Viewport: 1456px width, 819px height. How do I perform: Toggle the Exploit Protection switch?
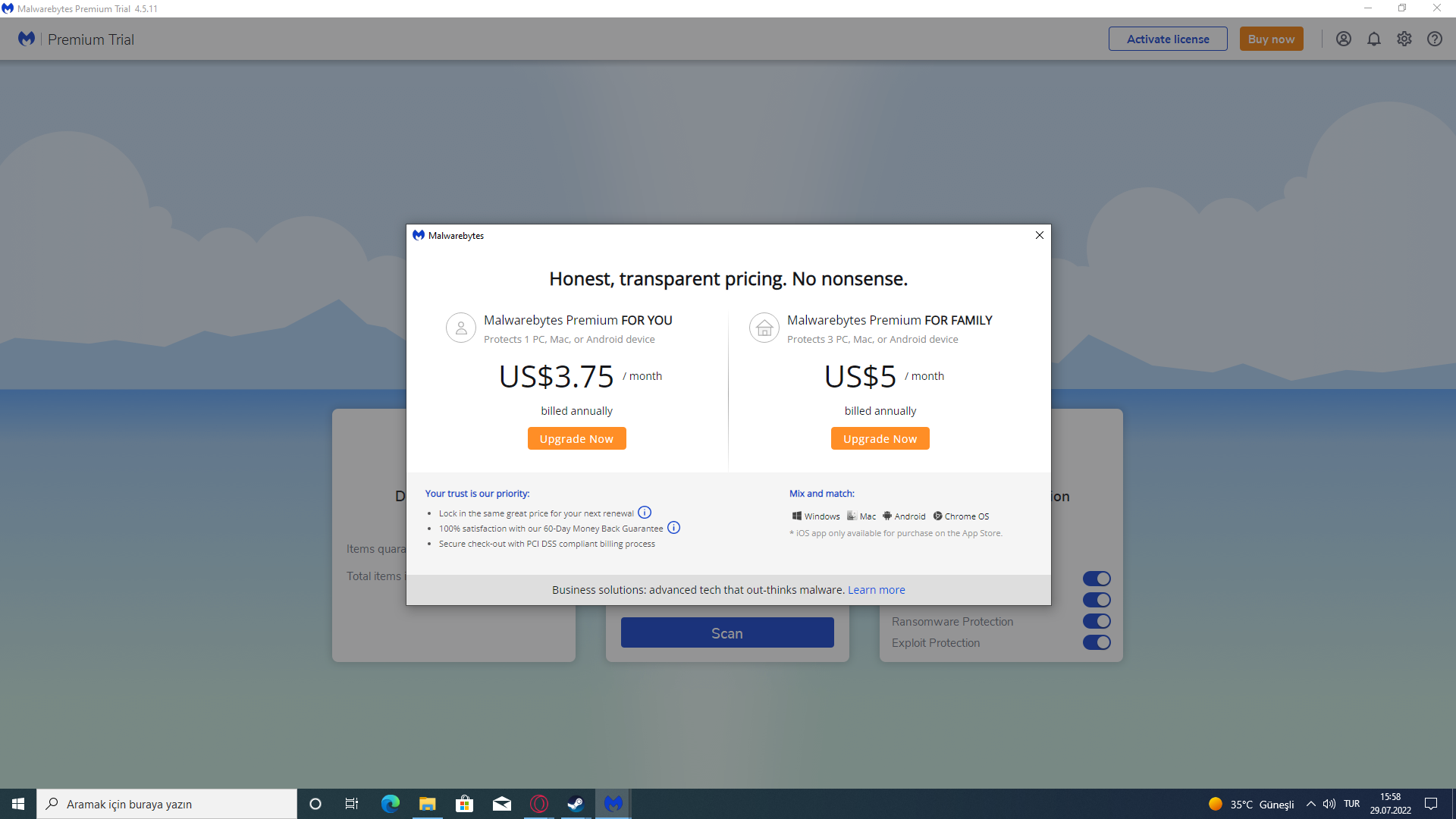(x=1097, y=642)
